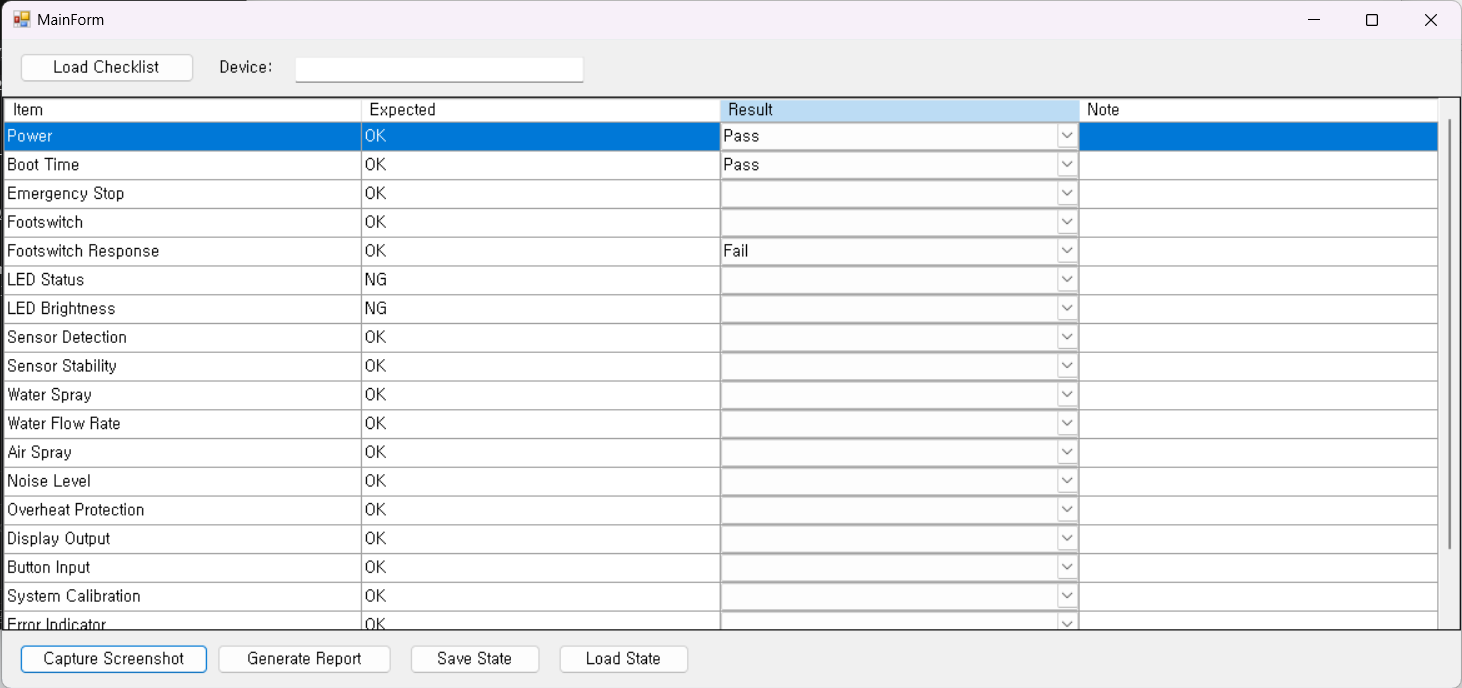Click the MainForm application icon in title bar
1462x688 pixels.
click(x=21, y=20)
